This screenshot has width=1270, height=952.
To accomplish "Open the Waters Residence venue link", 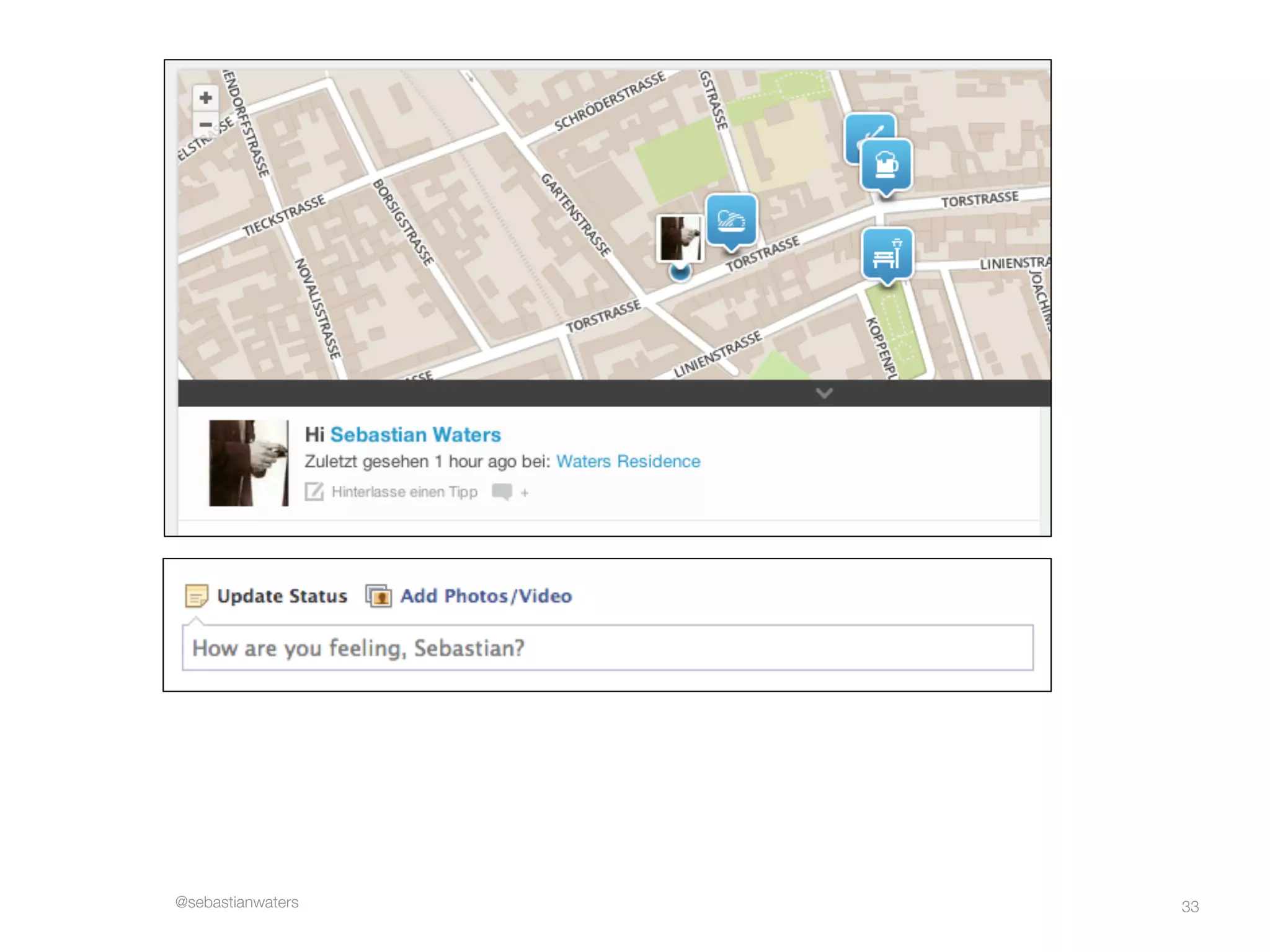I will (628, 461).
